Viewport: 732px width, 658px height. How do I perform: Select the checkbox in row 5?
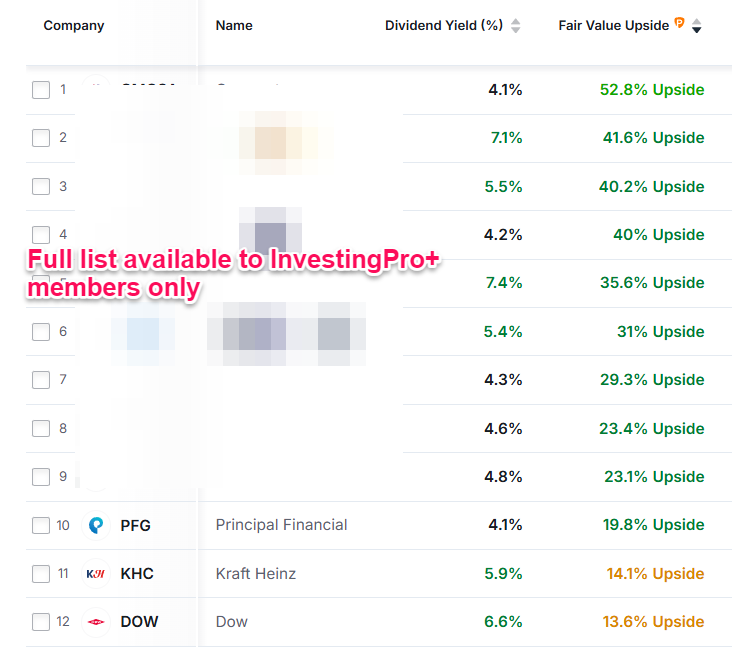coord(41,283)
